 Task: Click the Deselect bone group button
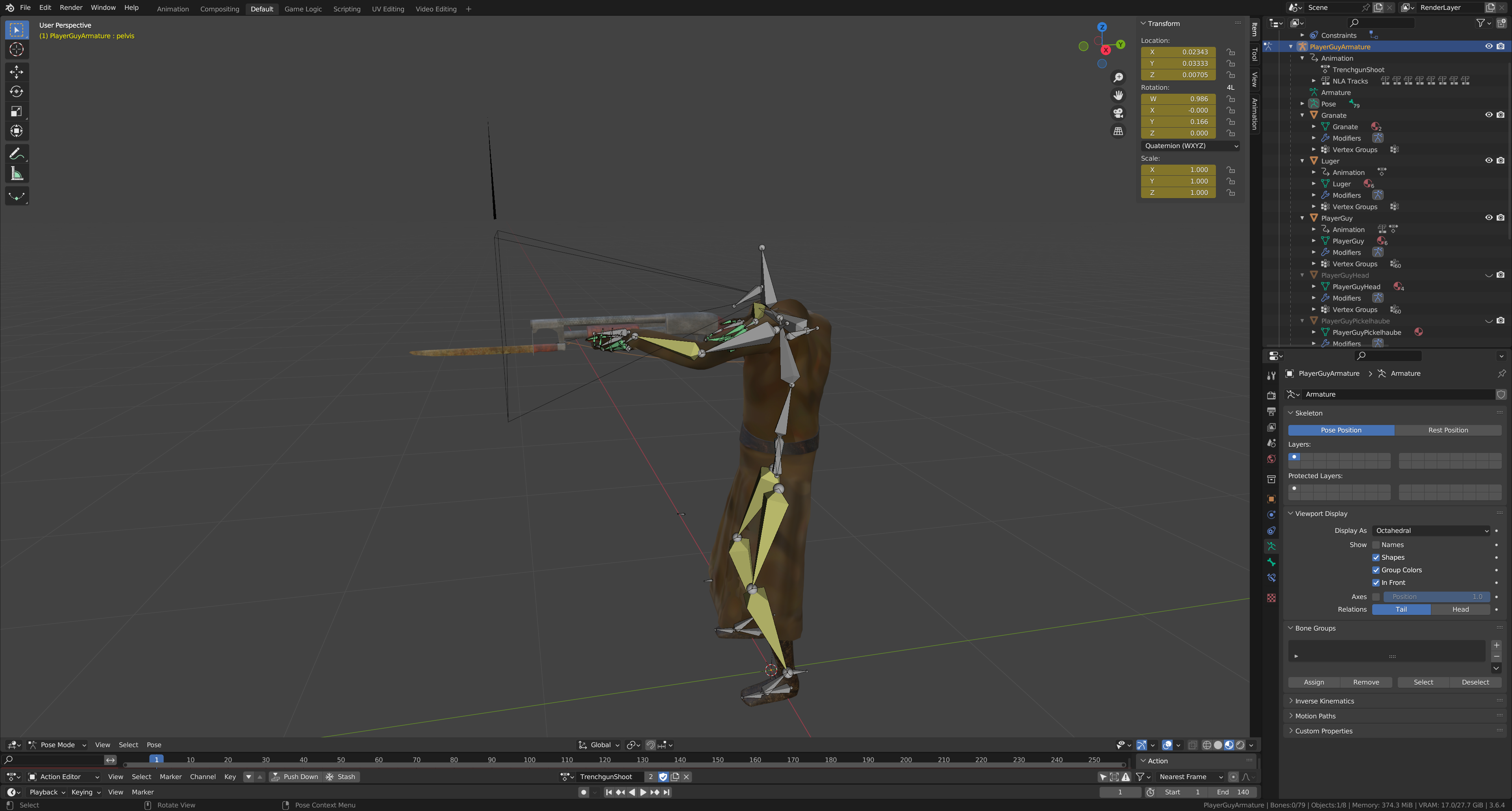(1475, 682)
